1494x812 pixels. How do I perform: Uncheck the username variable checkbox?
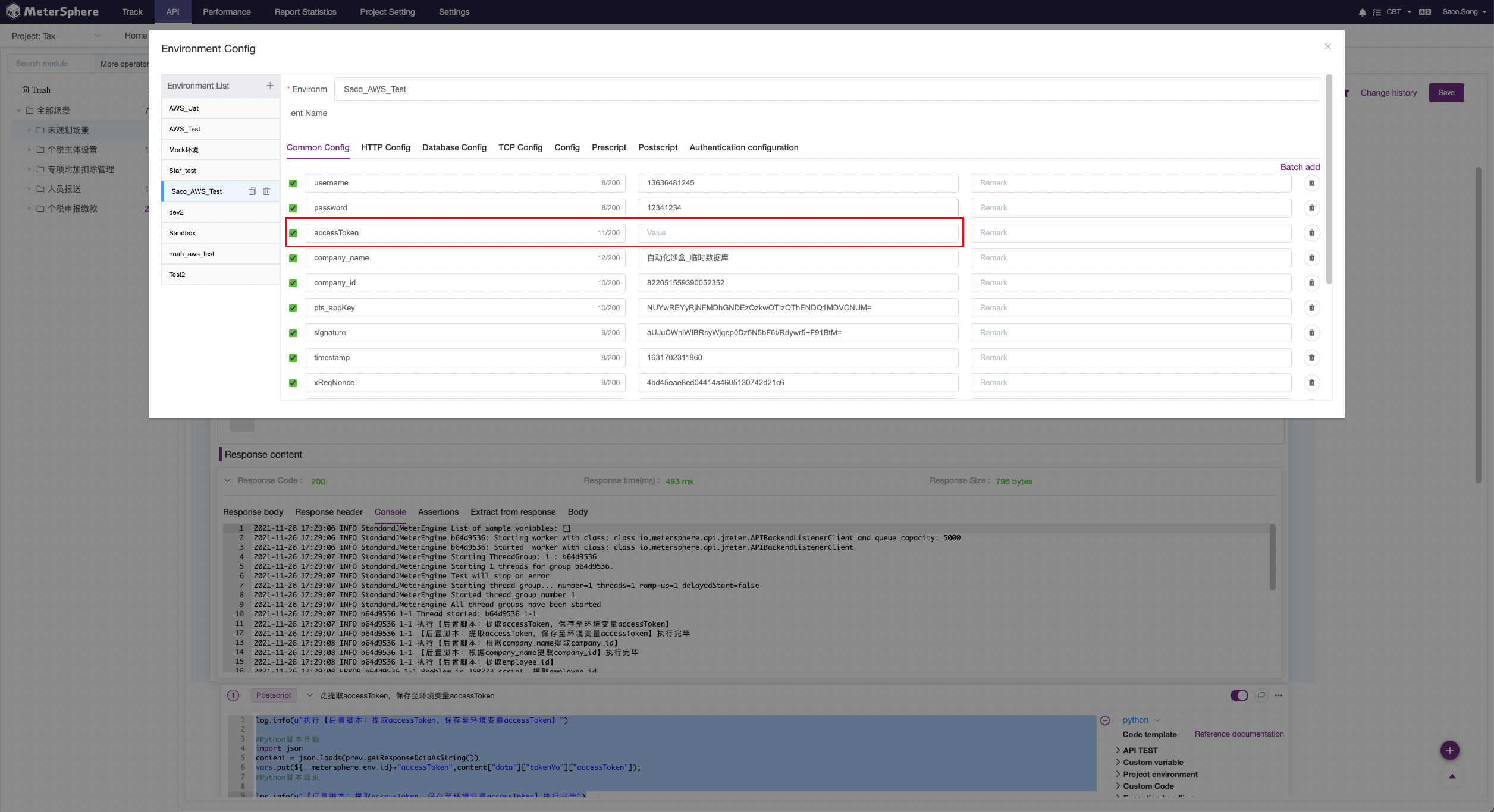click(x=293, y=183)
